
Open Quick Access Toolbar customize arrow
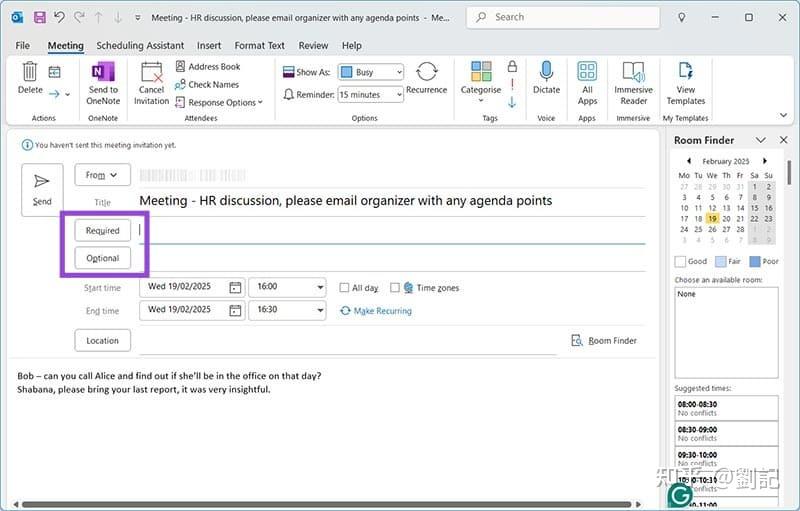(137, 18)
